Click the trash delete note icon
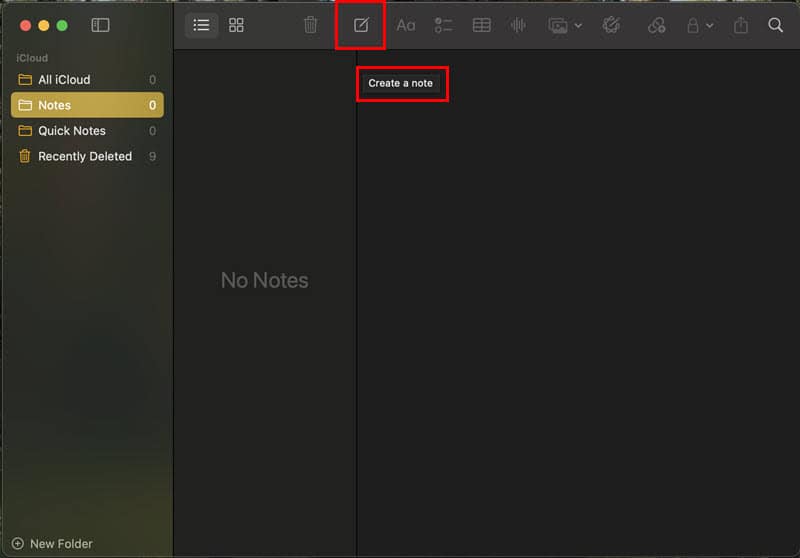 tap(311, 25)
